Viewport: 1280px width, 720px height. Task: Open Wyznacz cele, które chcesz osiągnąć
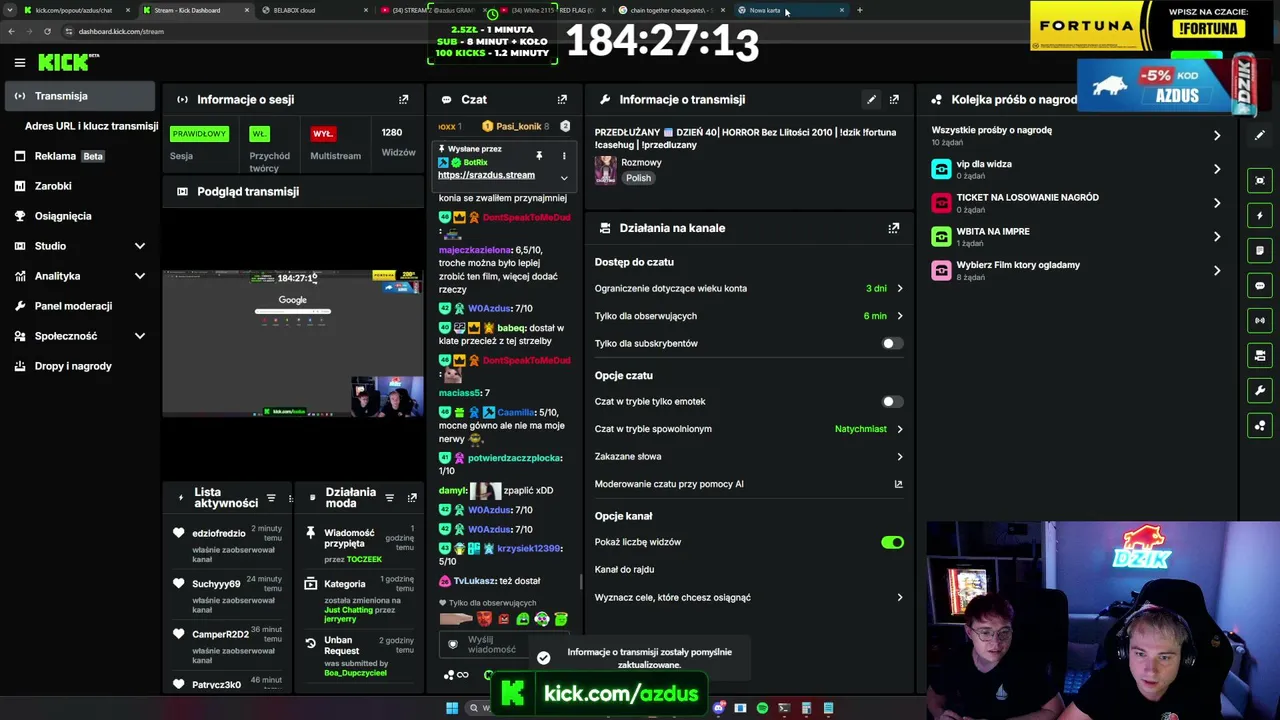(749, 598)
